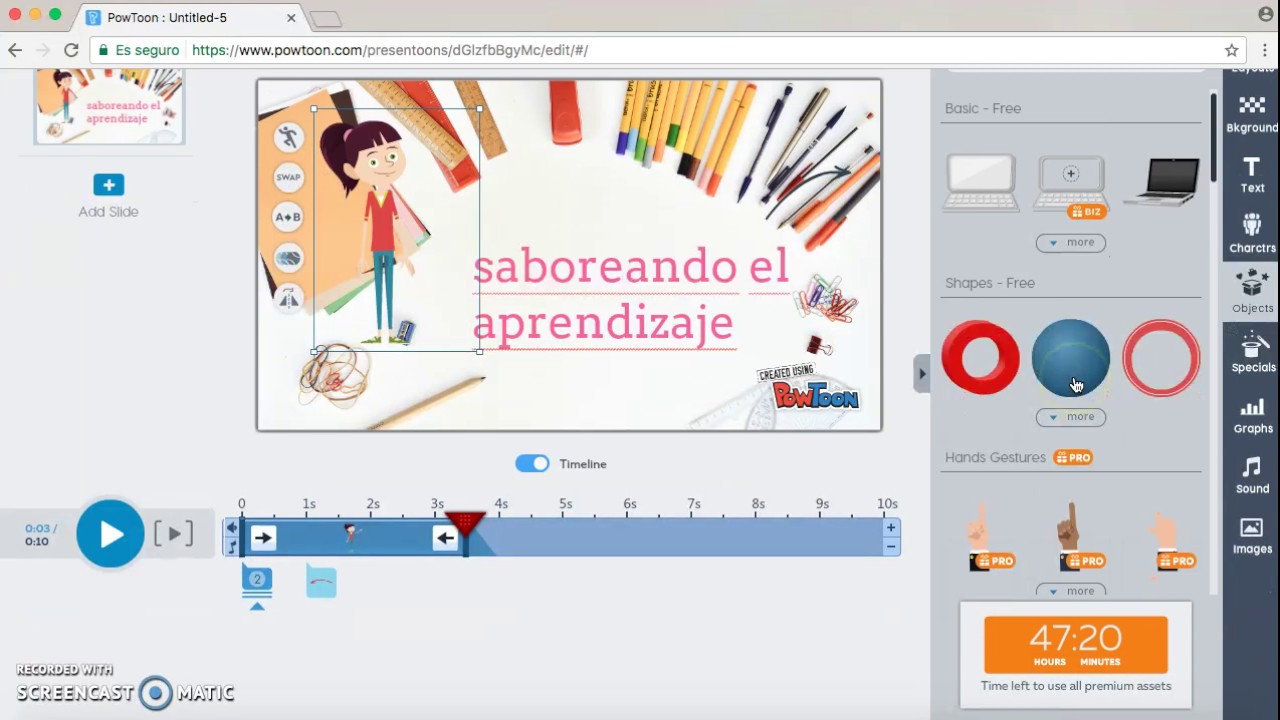Click the timeline minus seconds button
The width and height of the screenshot is (1280, 720).
pyautogui.click(x=890, y=546)
